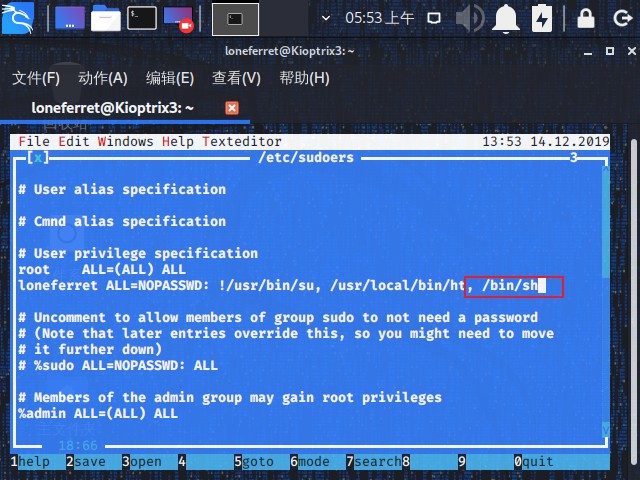The height and width of the screenshot is (480, 640).
Task: Open the 文件(F) menu
Action: pyautogui.click(x=36, y=78)
